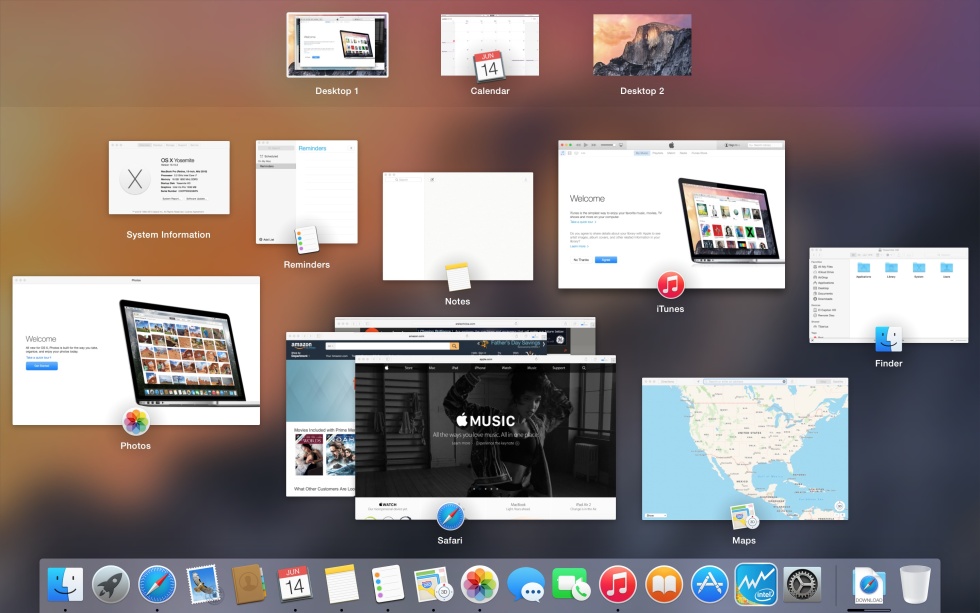Click the blue Get Started button in Photos

coord(41,366)
